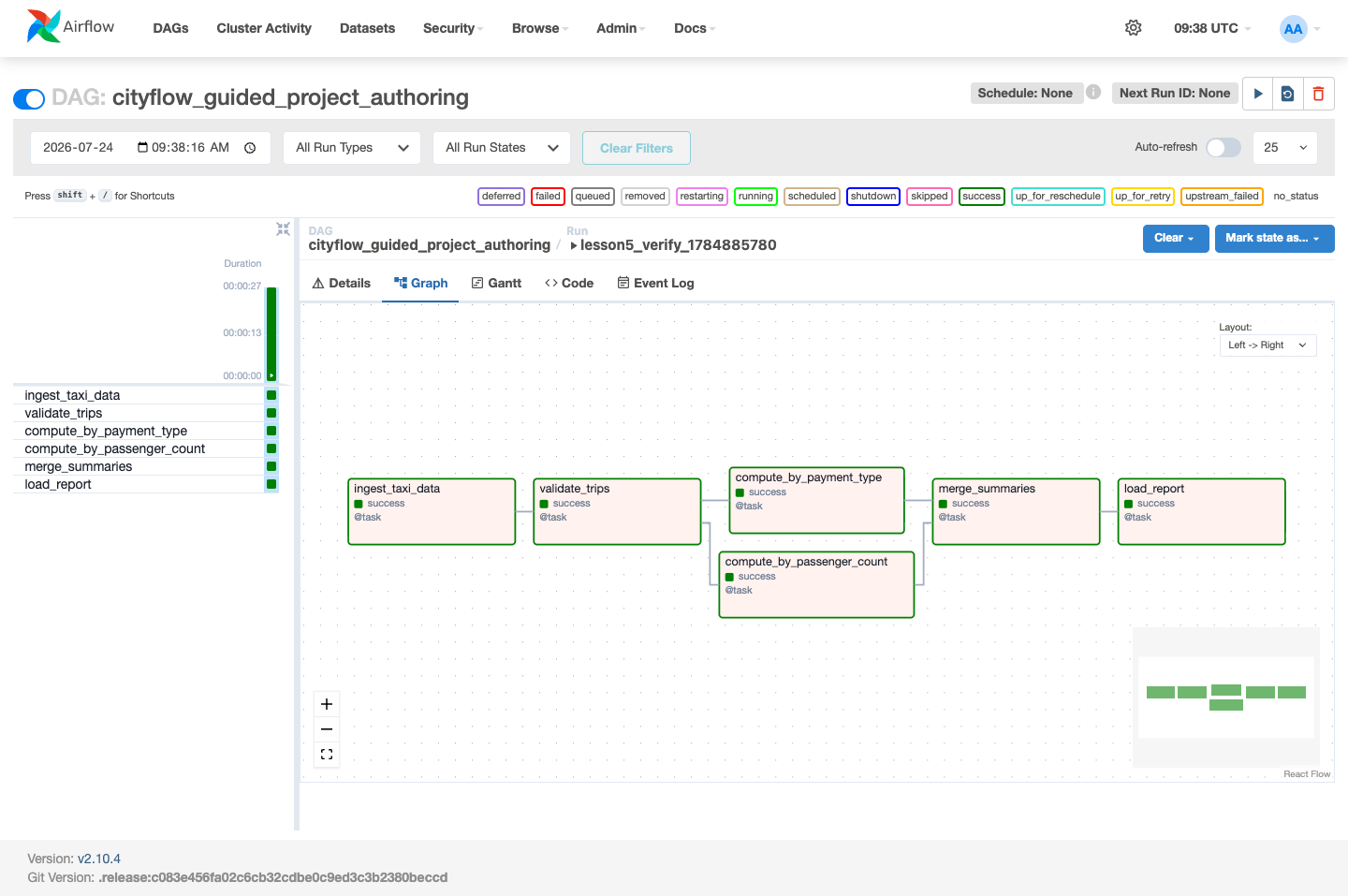The width and height of the screenshot is (1348, 896).
Task: Select ingest_taxi_data status square in grid
Action: pyautogui.click(x=271, y=395)
